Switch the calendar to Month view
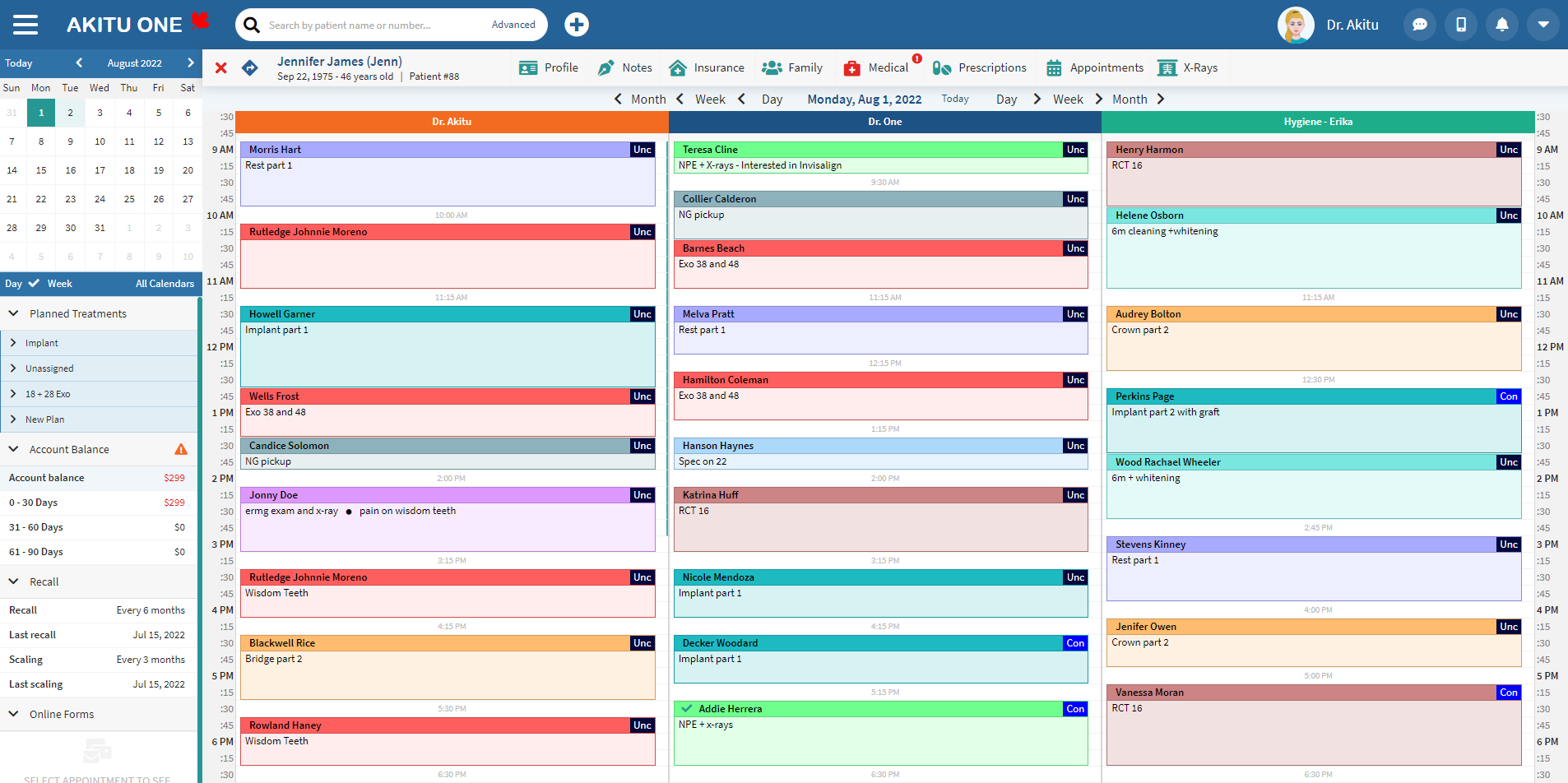 [1130, 99]
